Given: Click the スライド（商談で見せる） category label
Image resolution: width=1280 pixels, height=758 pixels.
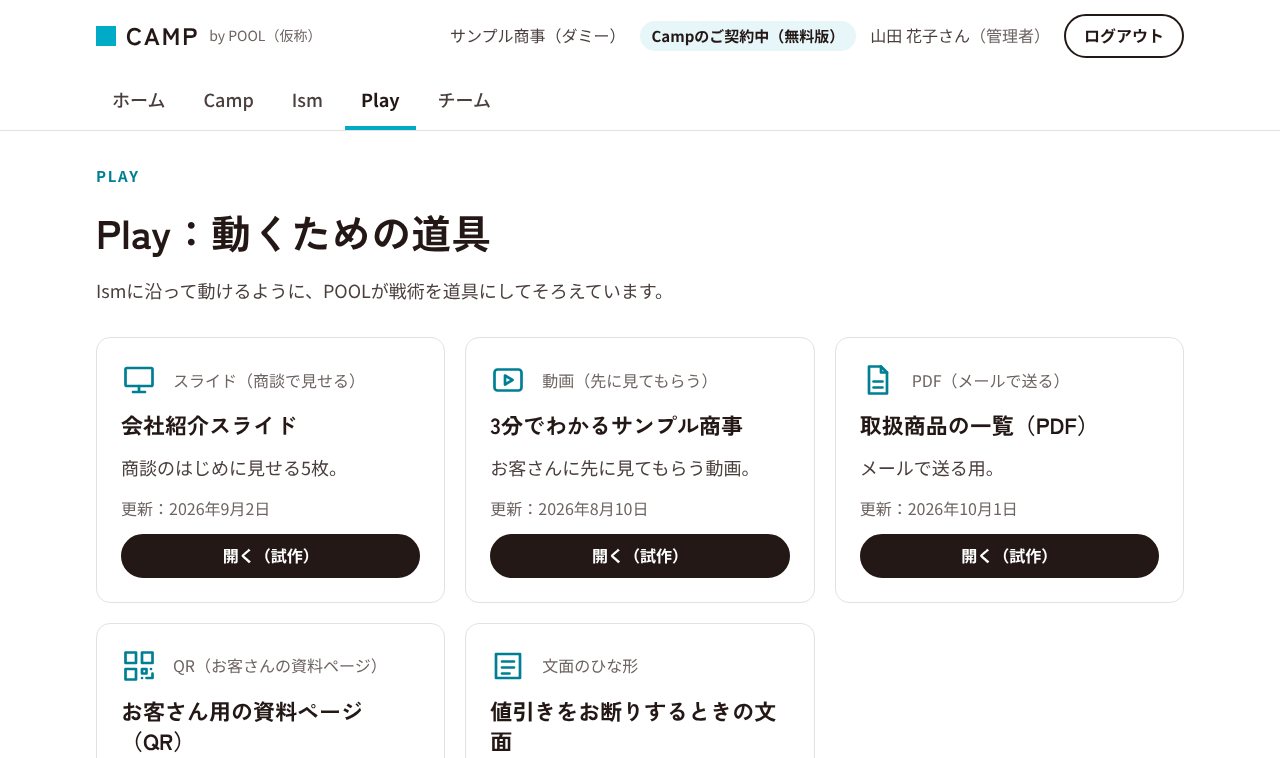Looking at the screenshot, I should (269, 381).
